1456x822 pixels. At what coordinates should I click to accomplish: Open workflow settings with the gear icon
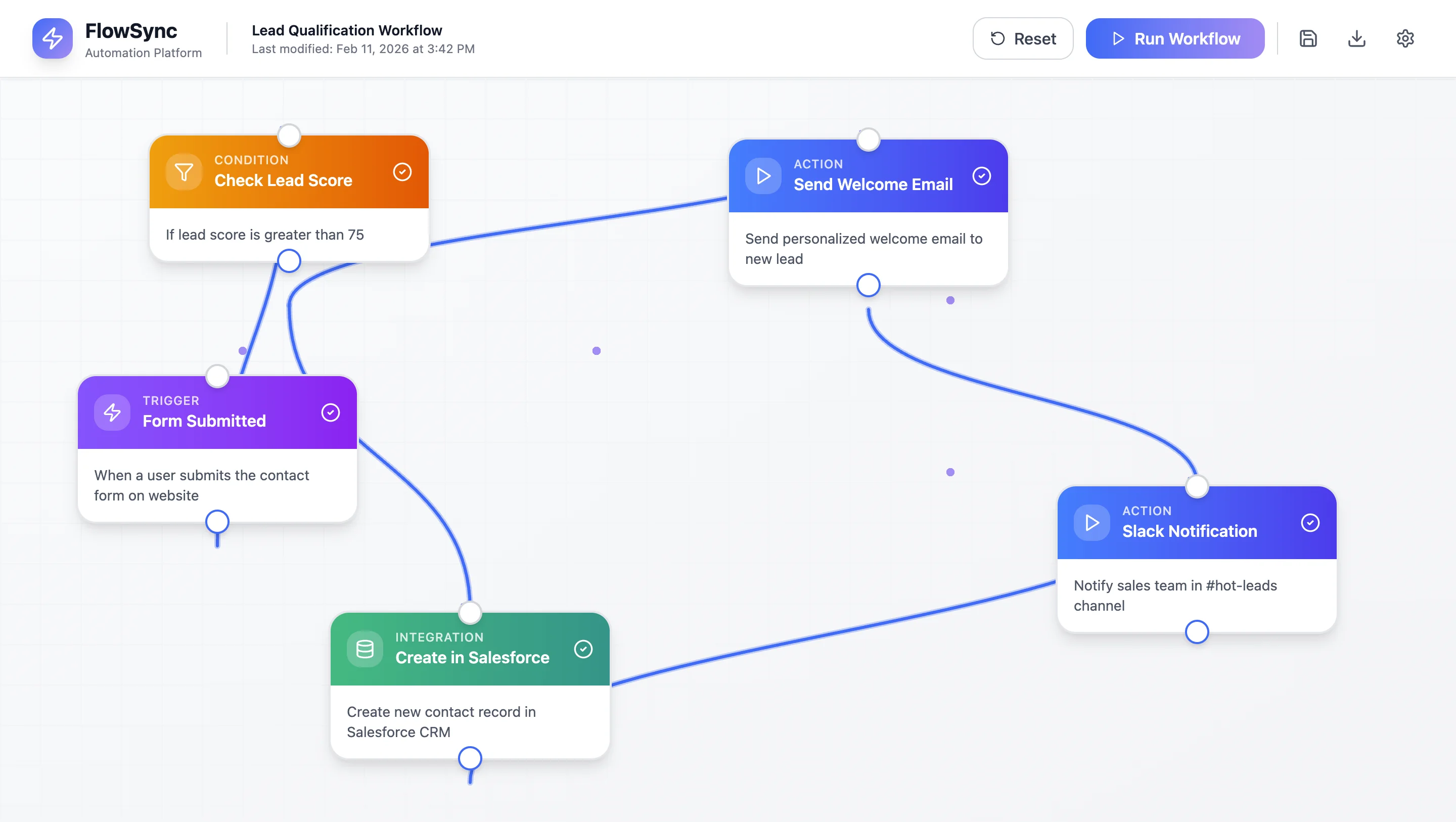pos(1405,38)
